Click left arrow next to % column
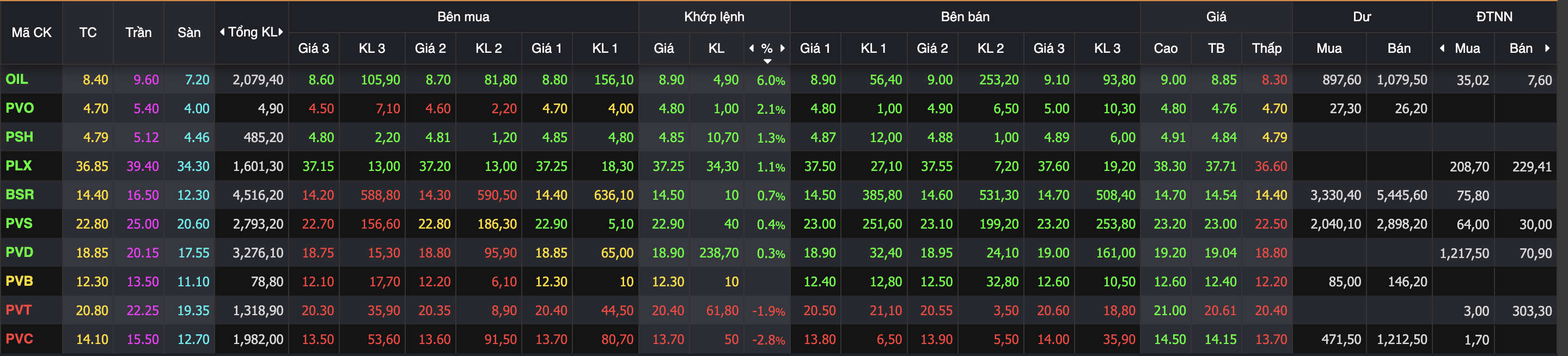Image resolution: width=1568 pixels, height=356 pixels. click(x=751, y=48)
